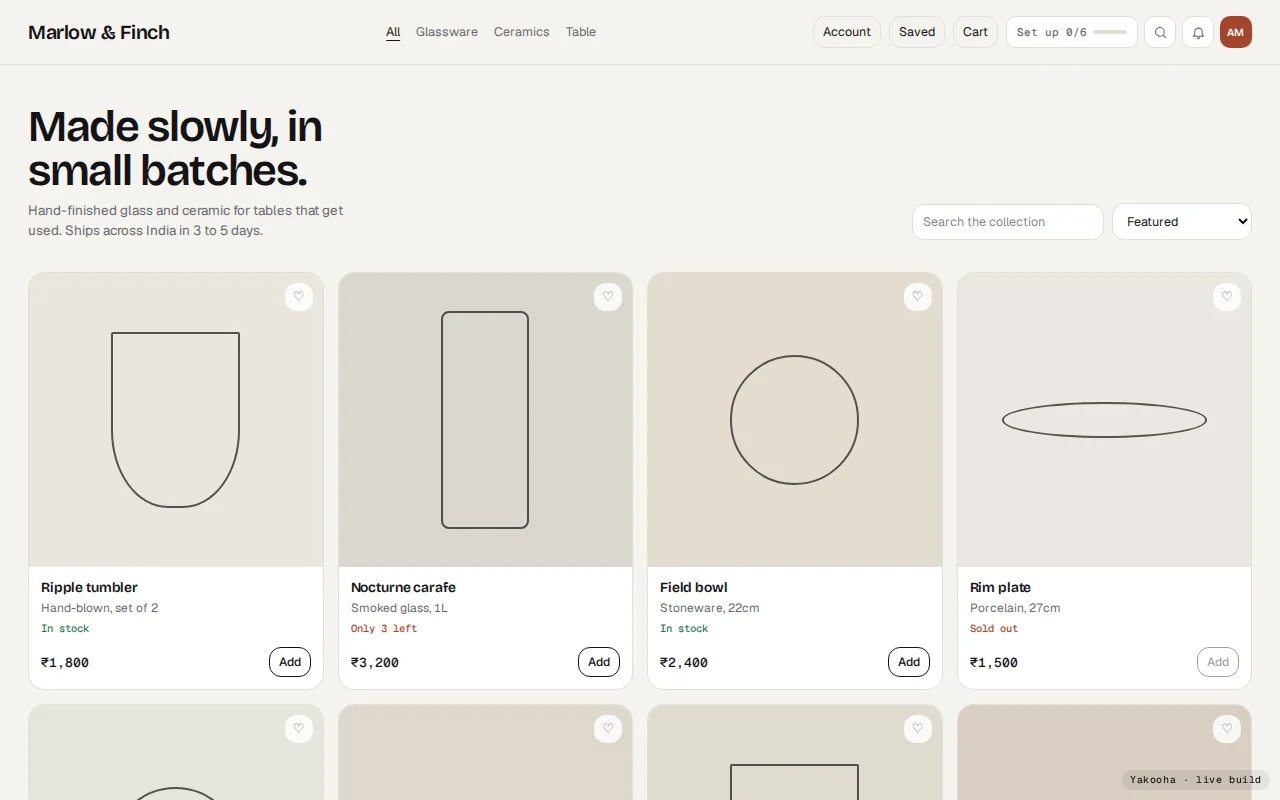Switch to Table category
This screenshot has width=1280, height=800.
pyautogui.click(x=581, y=32)
